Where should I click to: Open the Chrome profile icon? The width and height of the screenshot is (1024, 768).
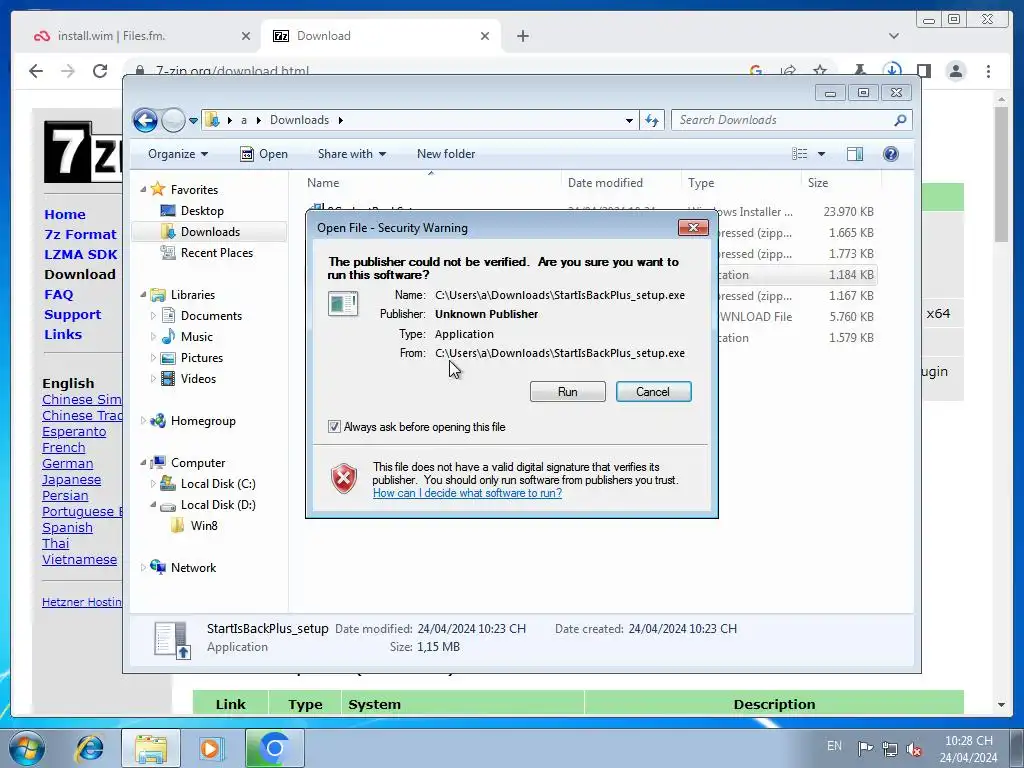[x=955, y=71]
